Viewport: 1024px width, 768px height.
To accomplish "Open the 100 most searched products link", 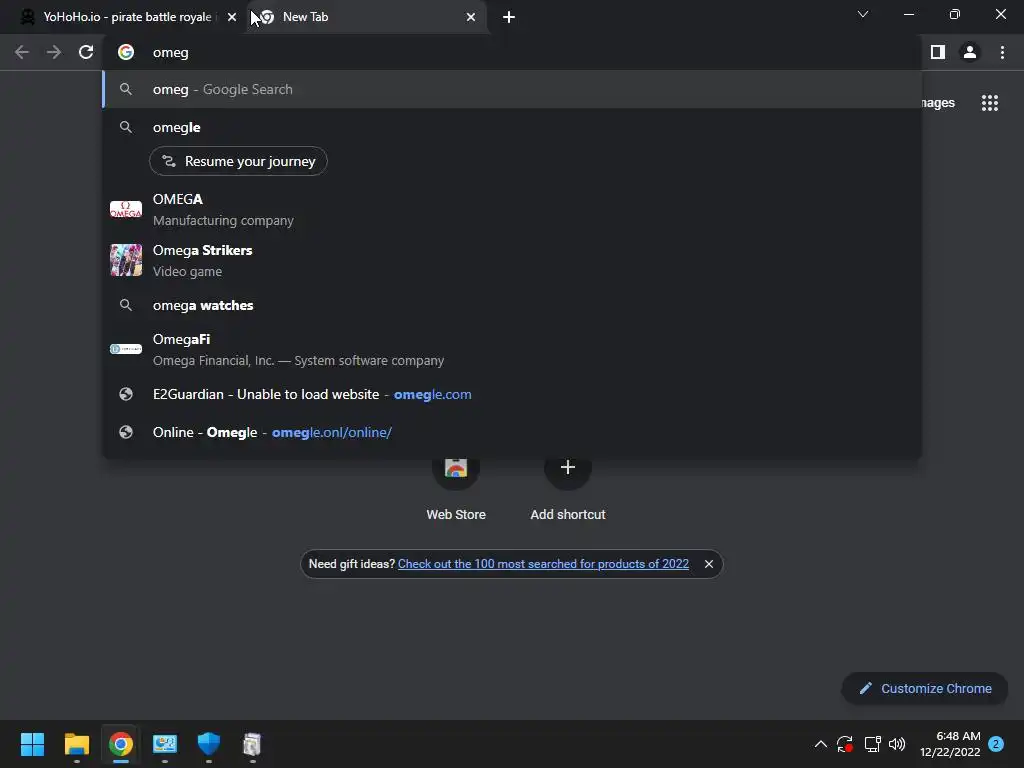I will pyautogui.click(x=543, y=564).
